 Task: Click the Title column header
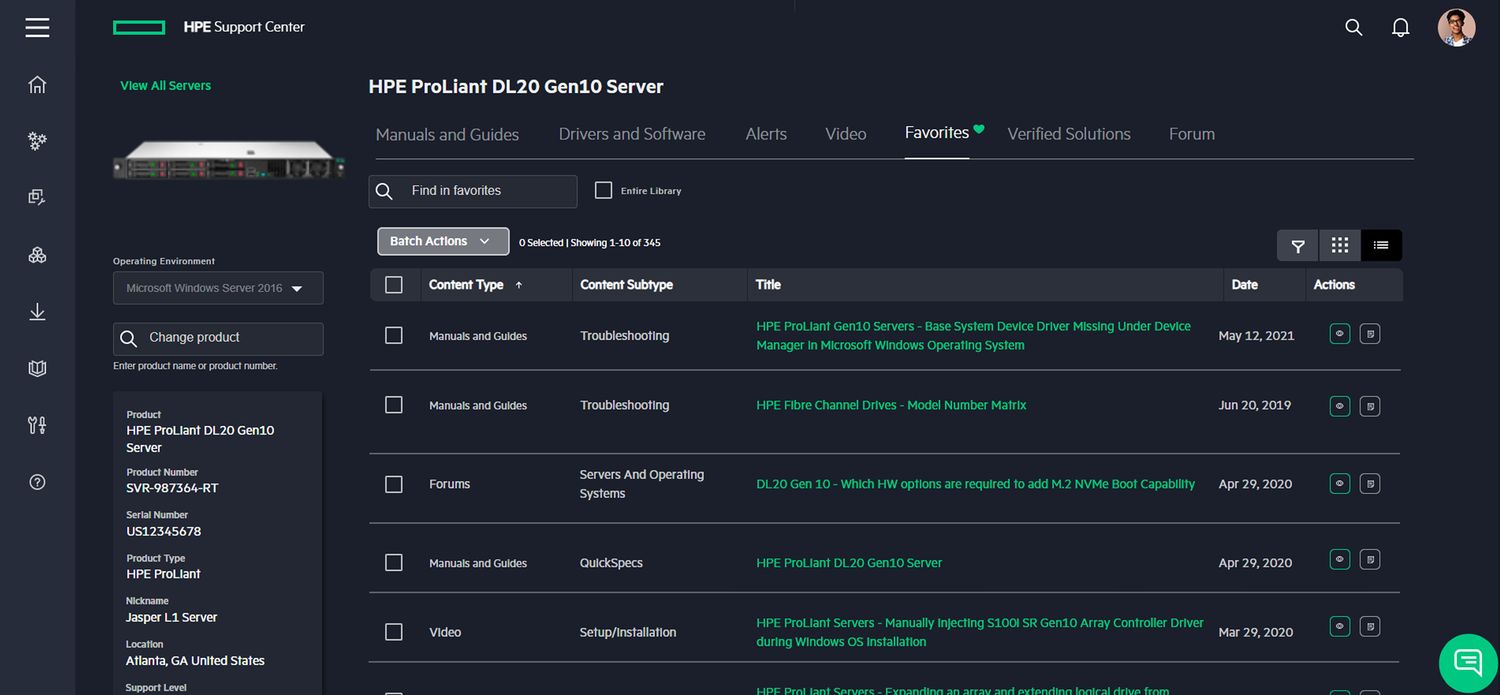768,285
